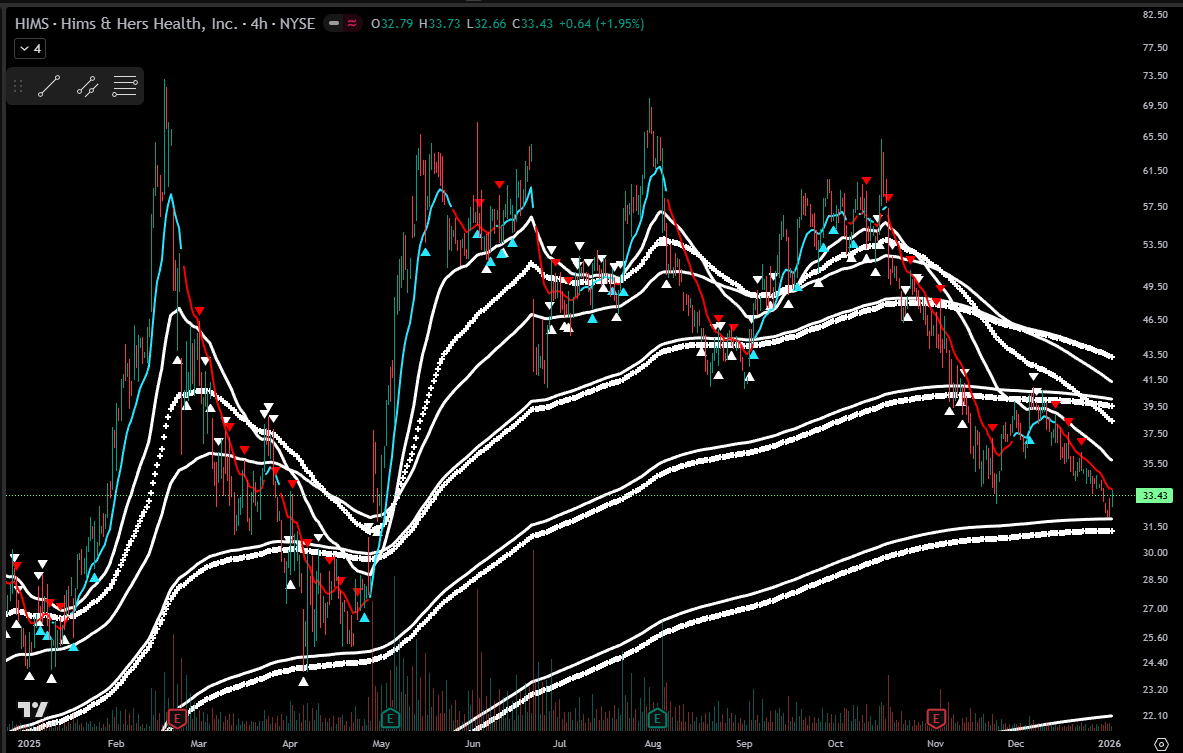Open the green earnings marker near August
The height and width of the screenshot is (753, 1183).
(657, 718)
